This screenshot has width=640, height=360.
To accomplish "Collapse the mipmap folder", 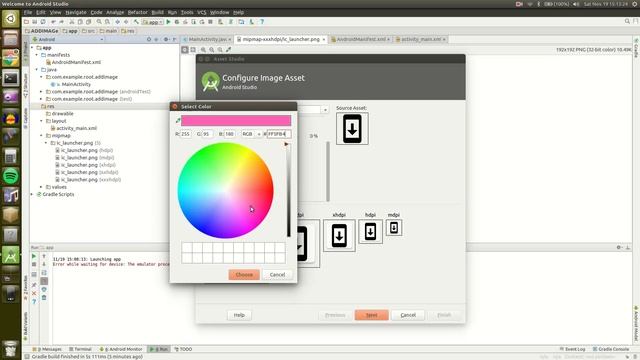I will [x=41, y=136].
